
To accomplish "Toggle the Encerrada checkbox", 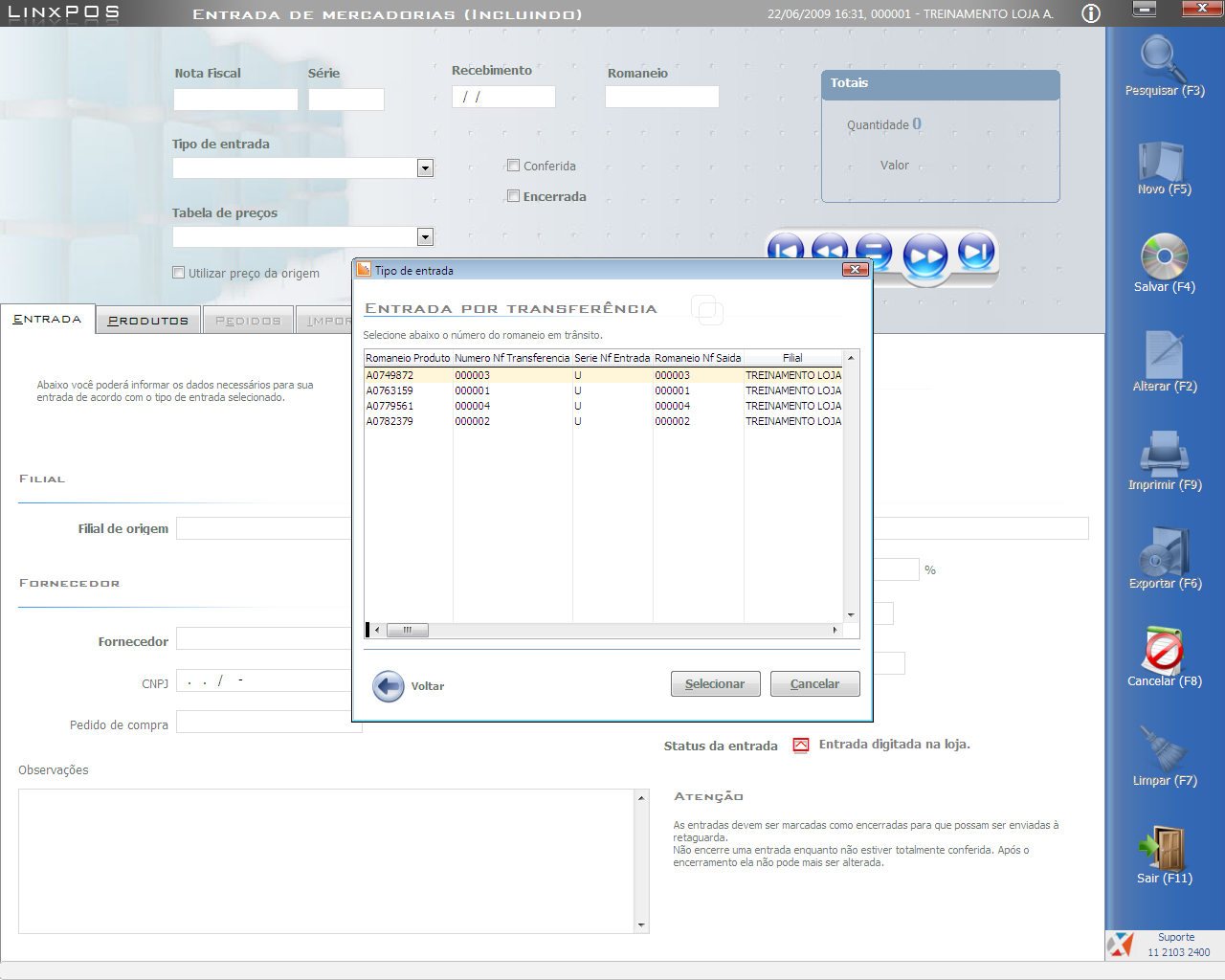I will (x=513, y=196).
